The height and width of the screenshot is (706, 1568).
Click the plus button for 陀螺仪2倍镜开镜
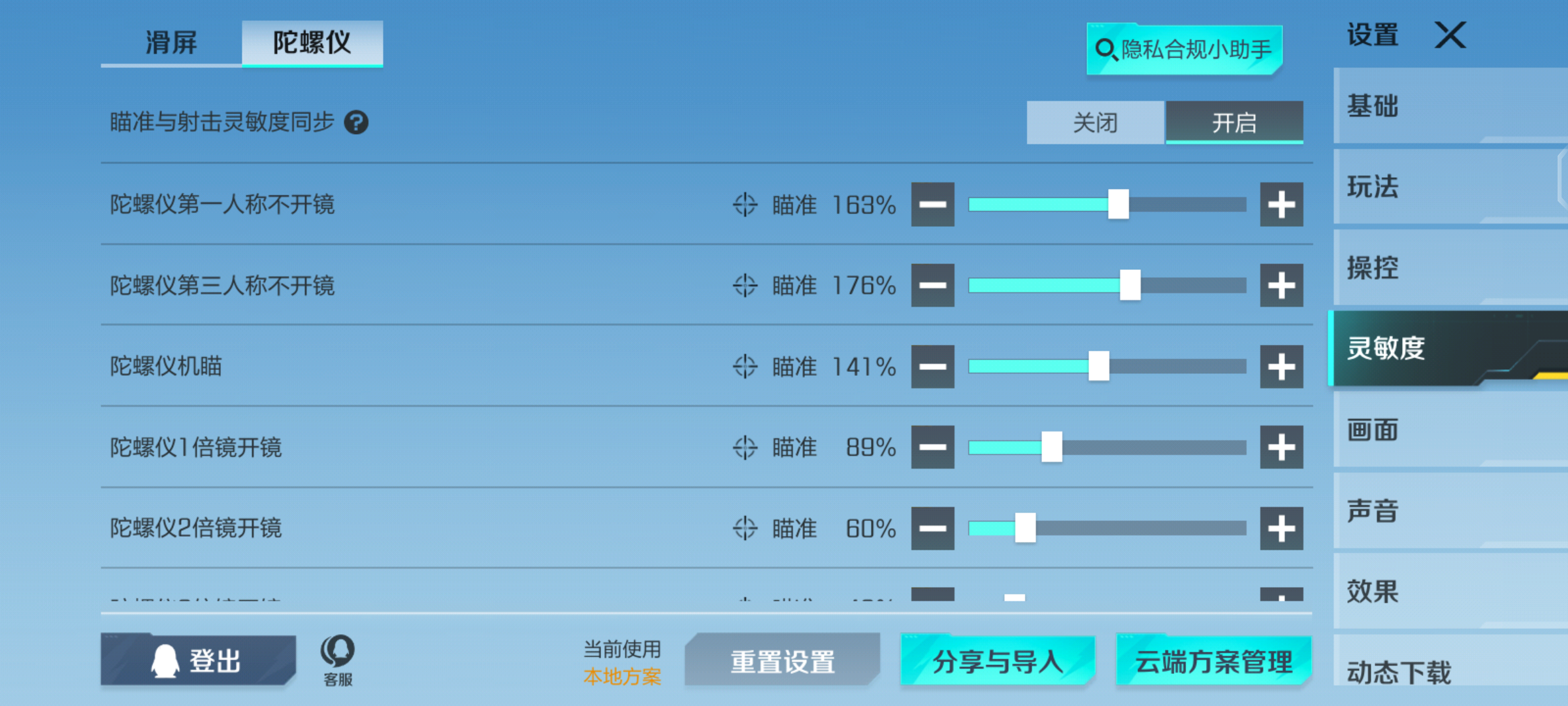pos(1281,528)
